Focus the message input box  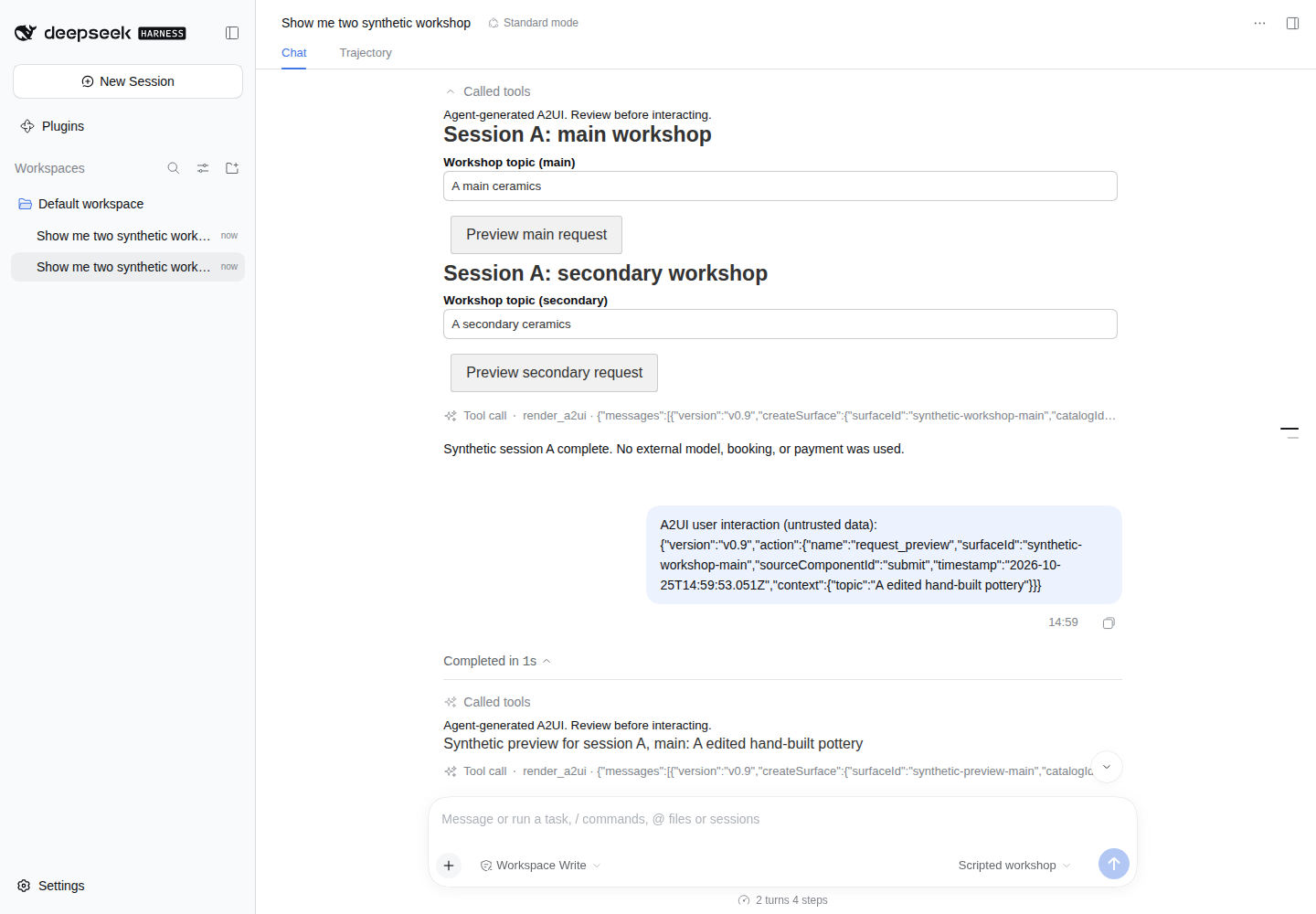pyautogui.click(x=782, y=819)
